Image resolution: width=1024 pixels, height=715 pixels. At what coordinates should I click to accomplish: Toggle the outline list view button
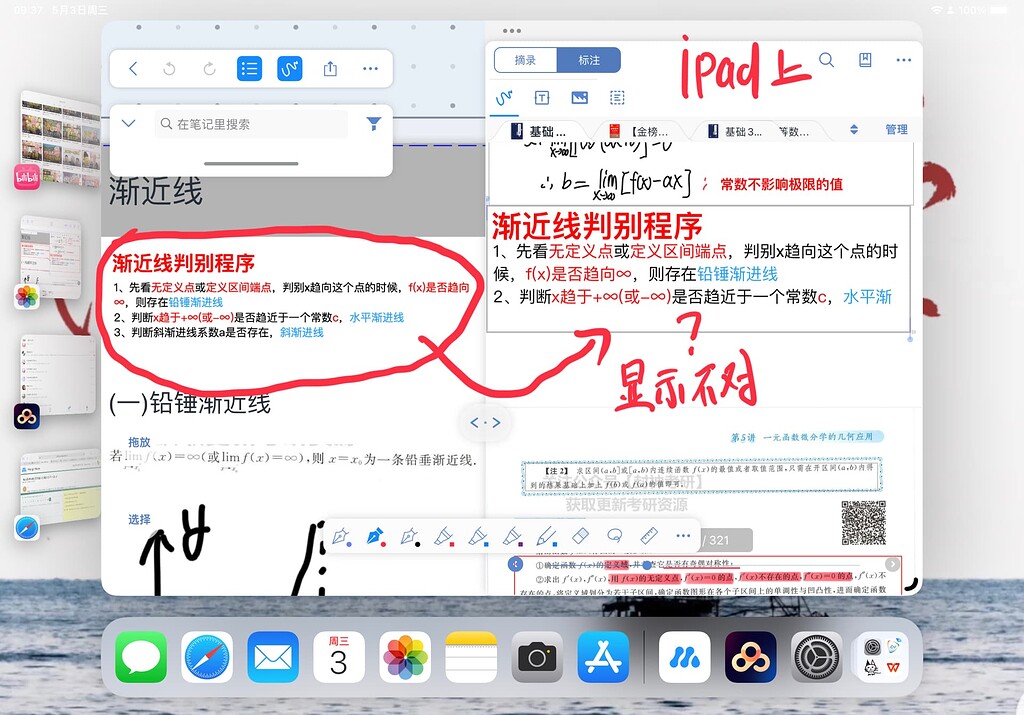tap(249, 69)
